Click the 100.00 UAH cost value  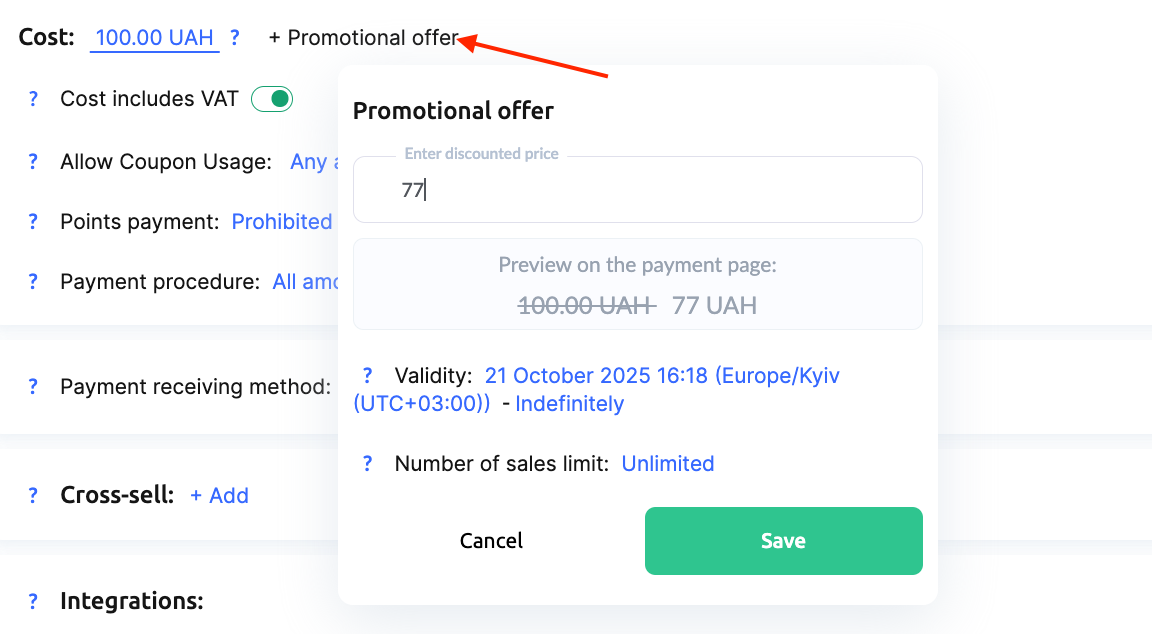154,38
